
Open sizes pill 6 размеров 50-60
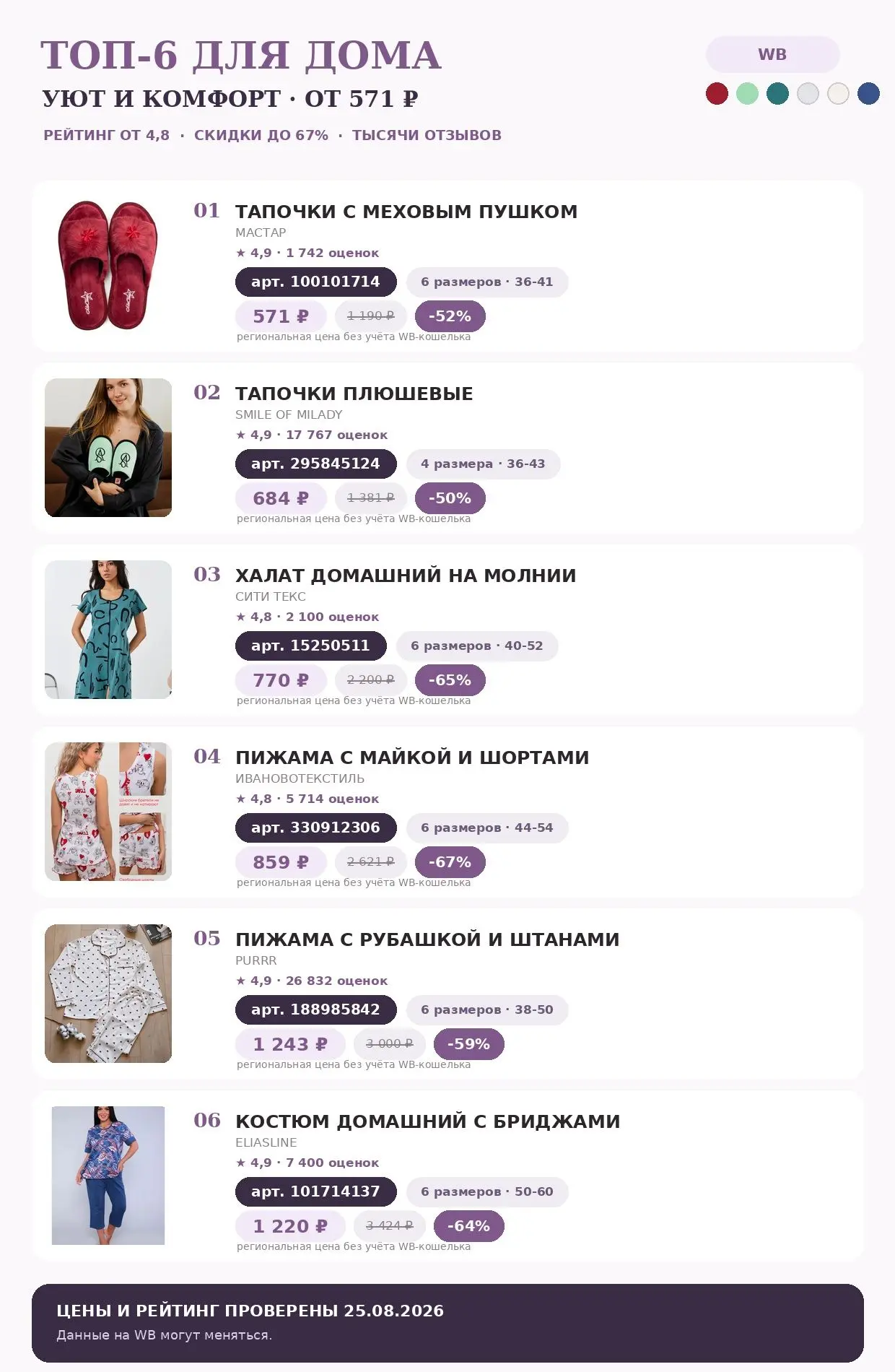487,1191
